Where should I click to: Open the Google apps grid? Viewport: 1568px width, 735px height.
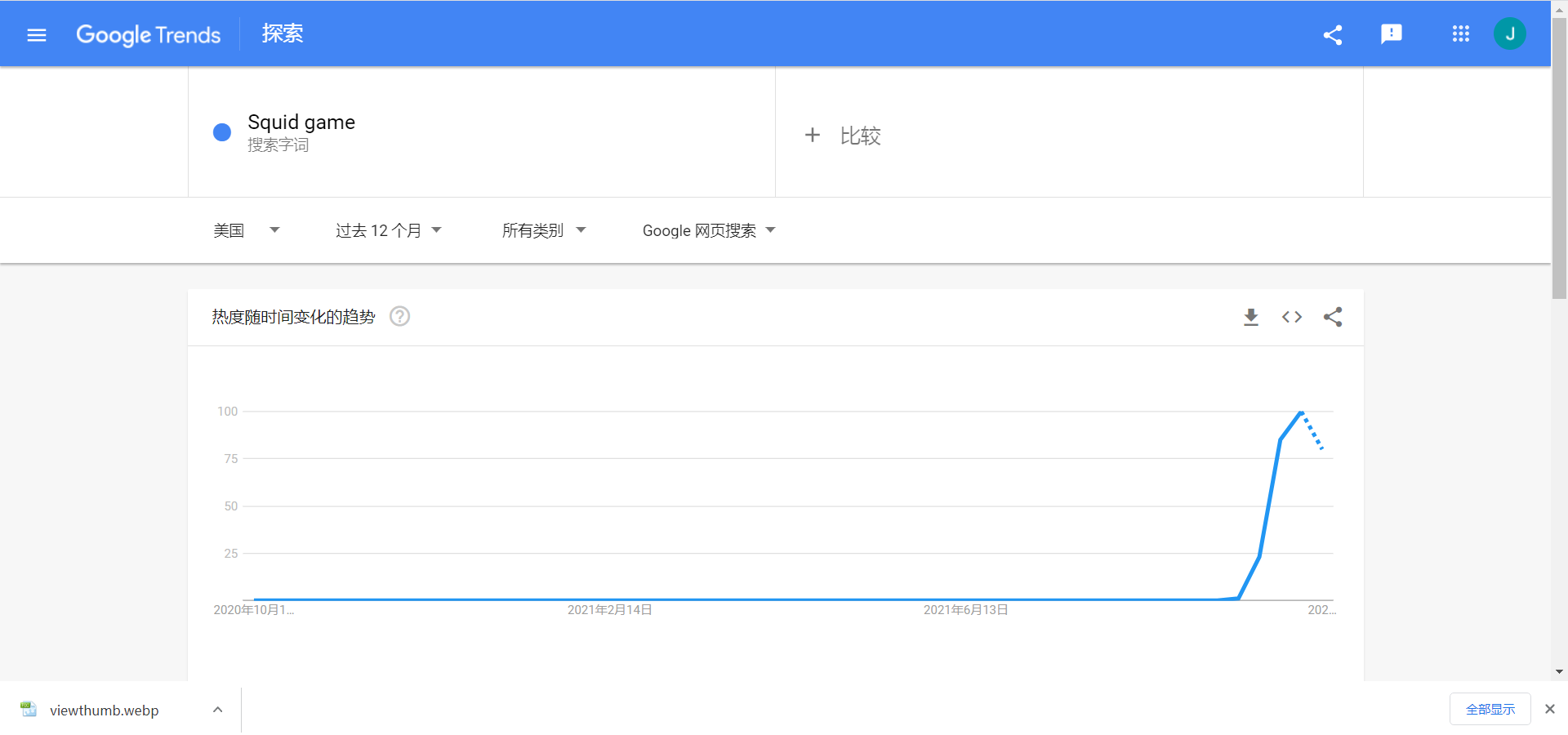[1461, 34]
